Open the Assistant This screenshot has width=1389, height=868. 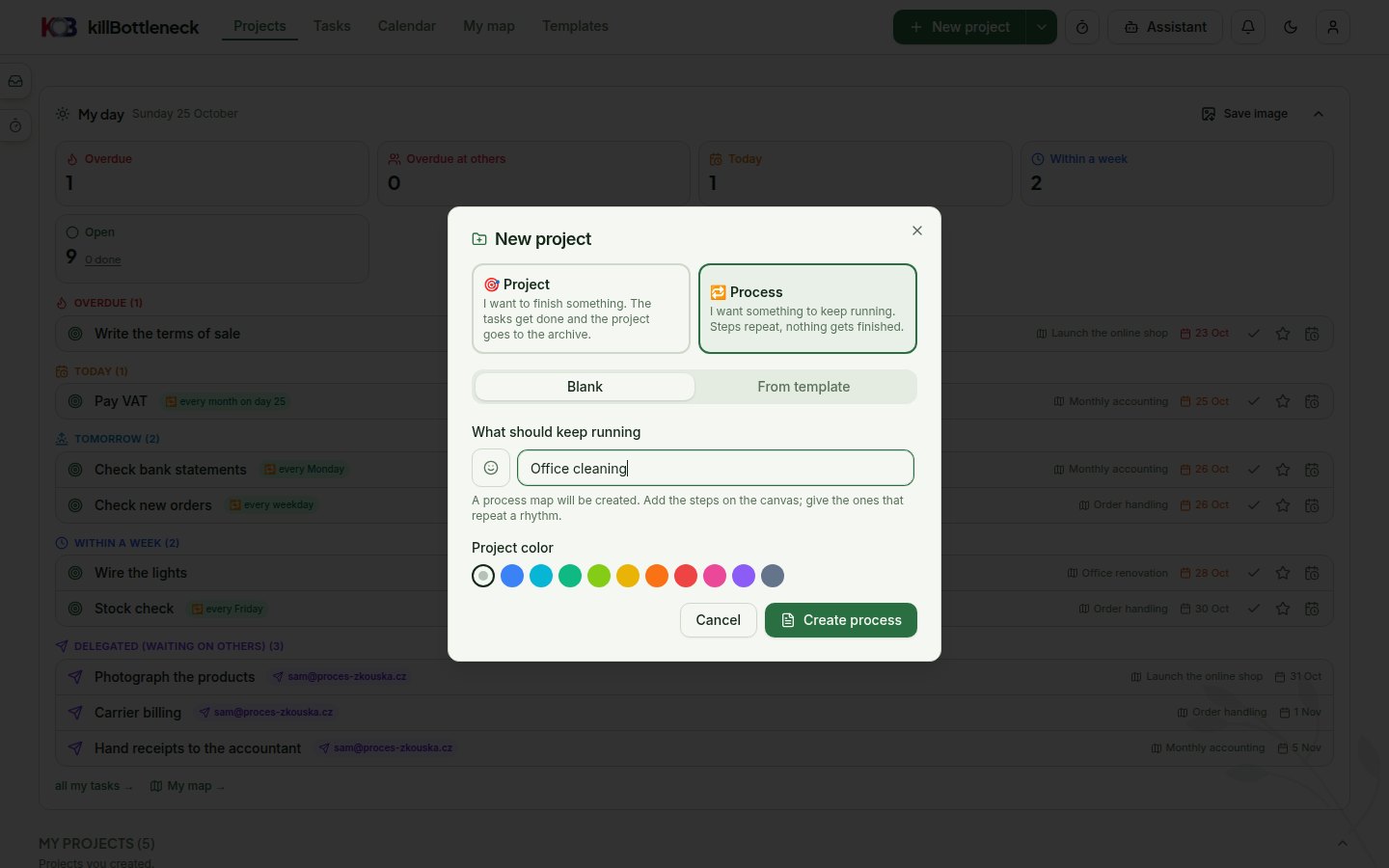[x=1165, y=27]
